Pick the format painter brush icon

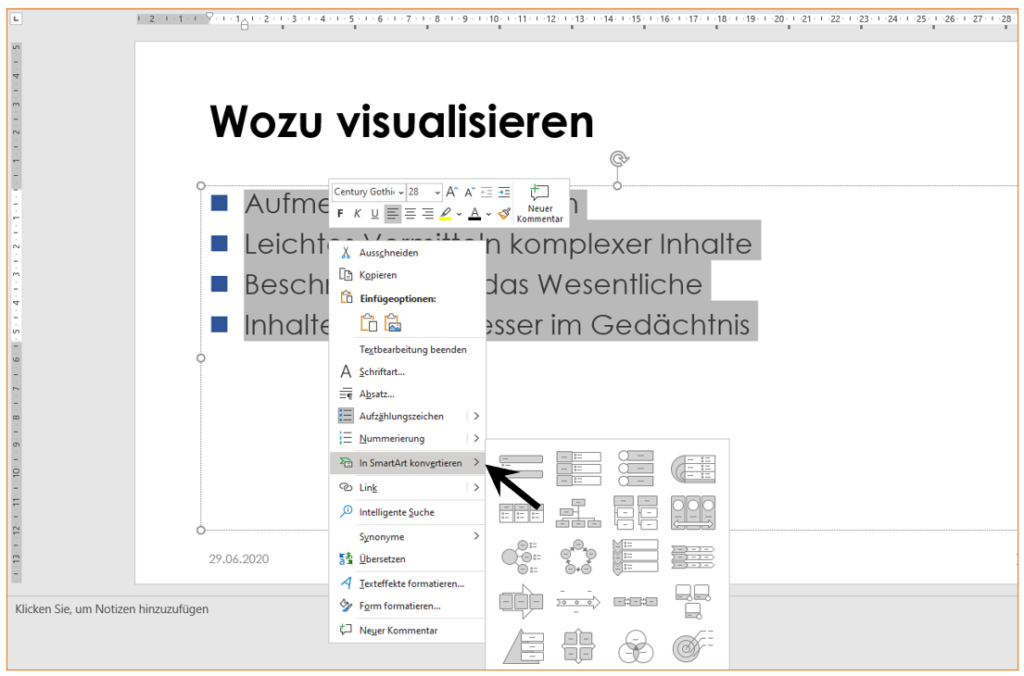click(x=504, y=214)
